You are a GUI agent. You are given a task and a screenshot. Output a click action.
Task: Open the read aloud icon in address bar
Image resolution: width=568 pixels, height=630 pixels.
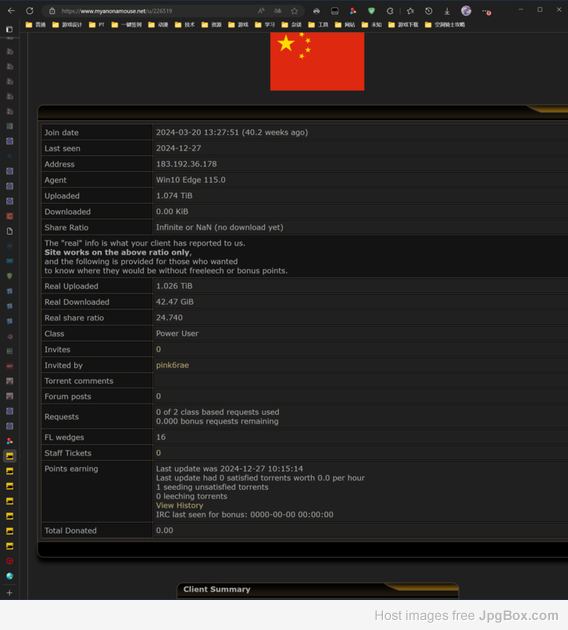coord(261,11)
